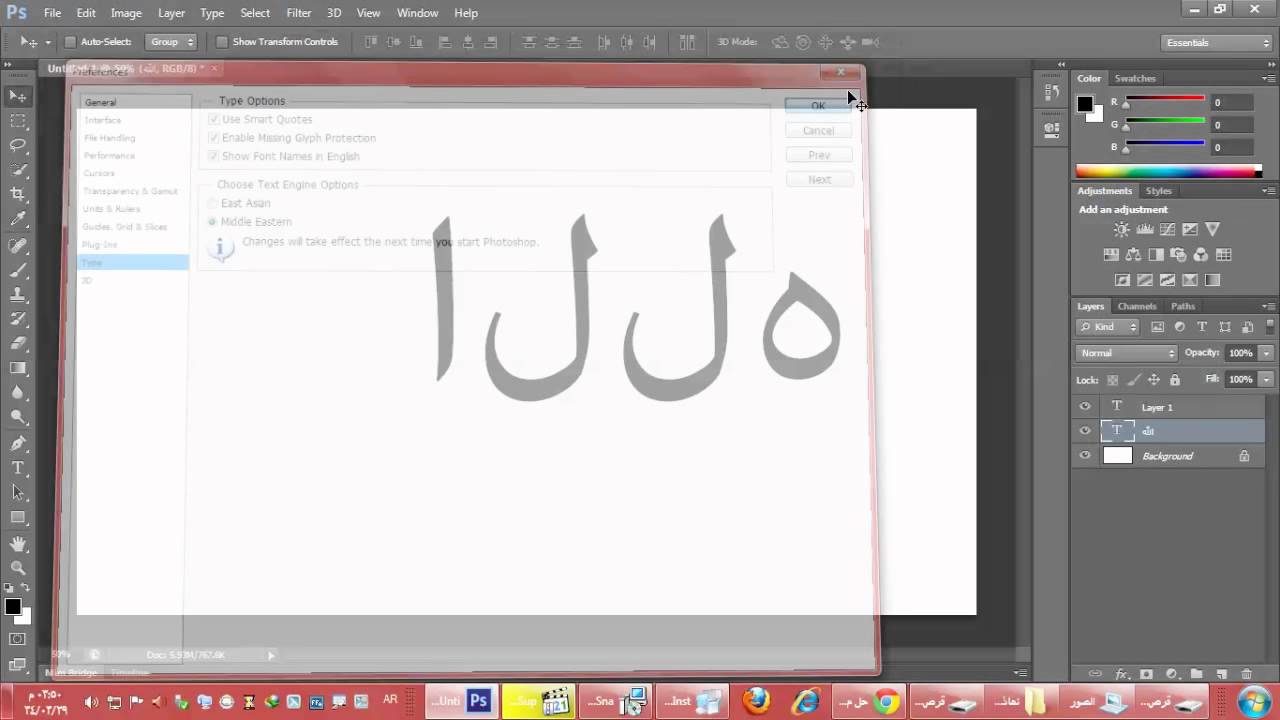Screen dimensions: 1280x720
Task: Choose East Asian text engine
Action: 212,204
